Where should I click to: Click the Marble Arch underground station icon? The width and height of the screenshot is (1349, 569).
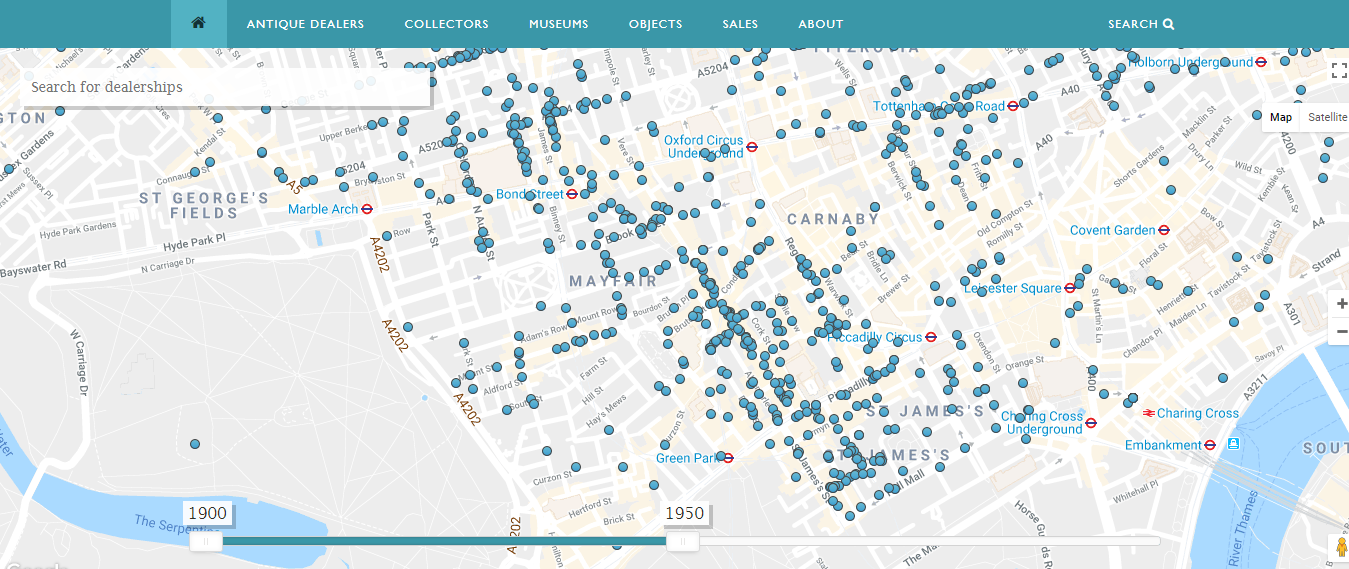[368, 209]
